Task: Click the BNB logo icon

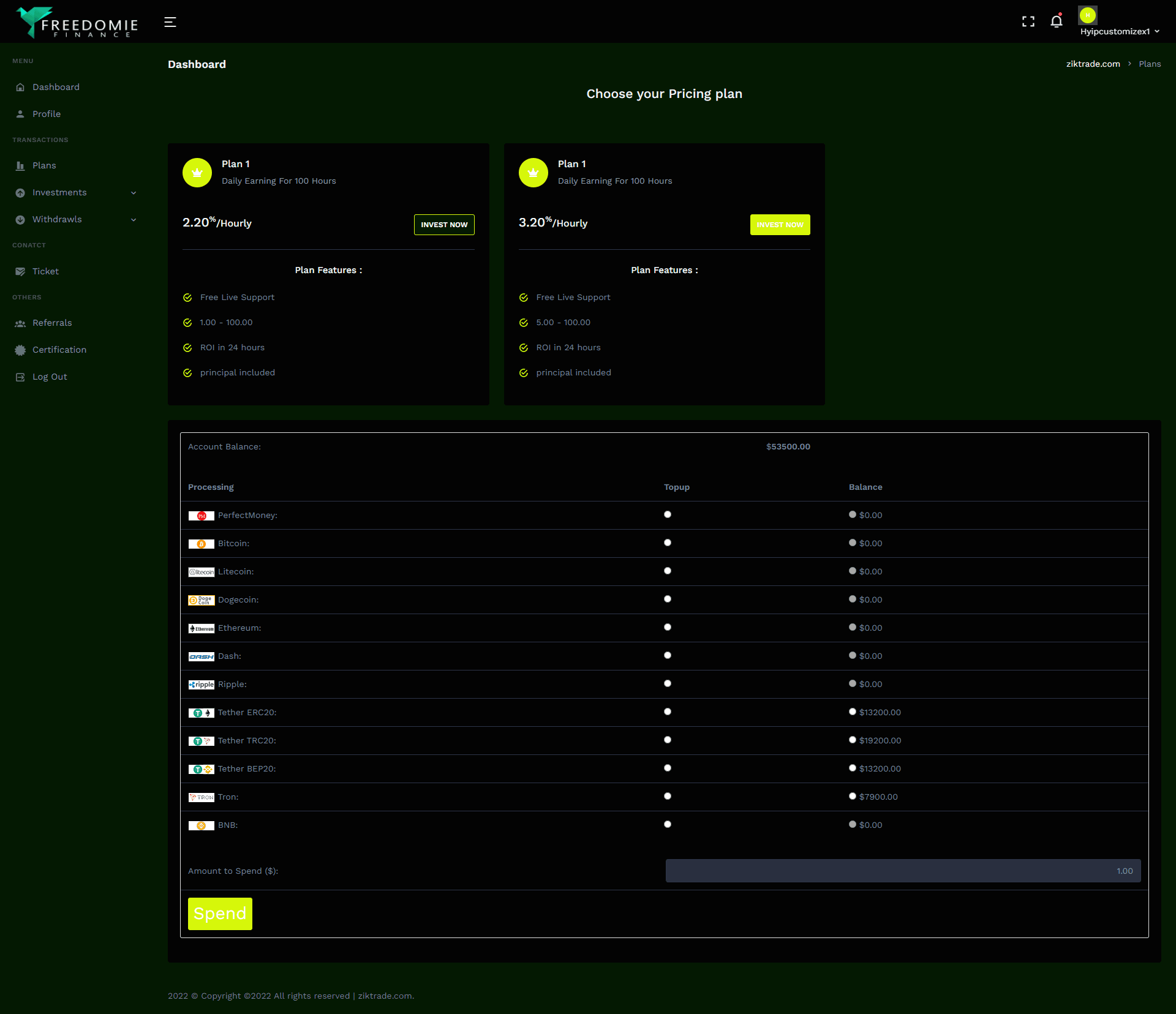Action: click(x=202, y=825)
